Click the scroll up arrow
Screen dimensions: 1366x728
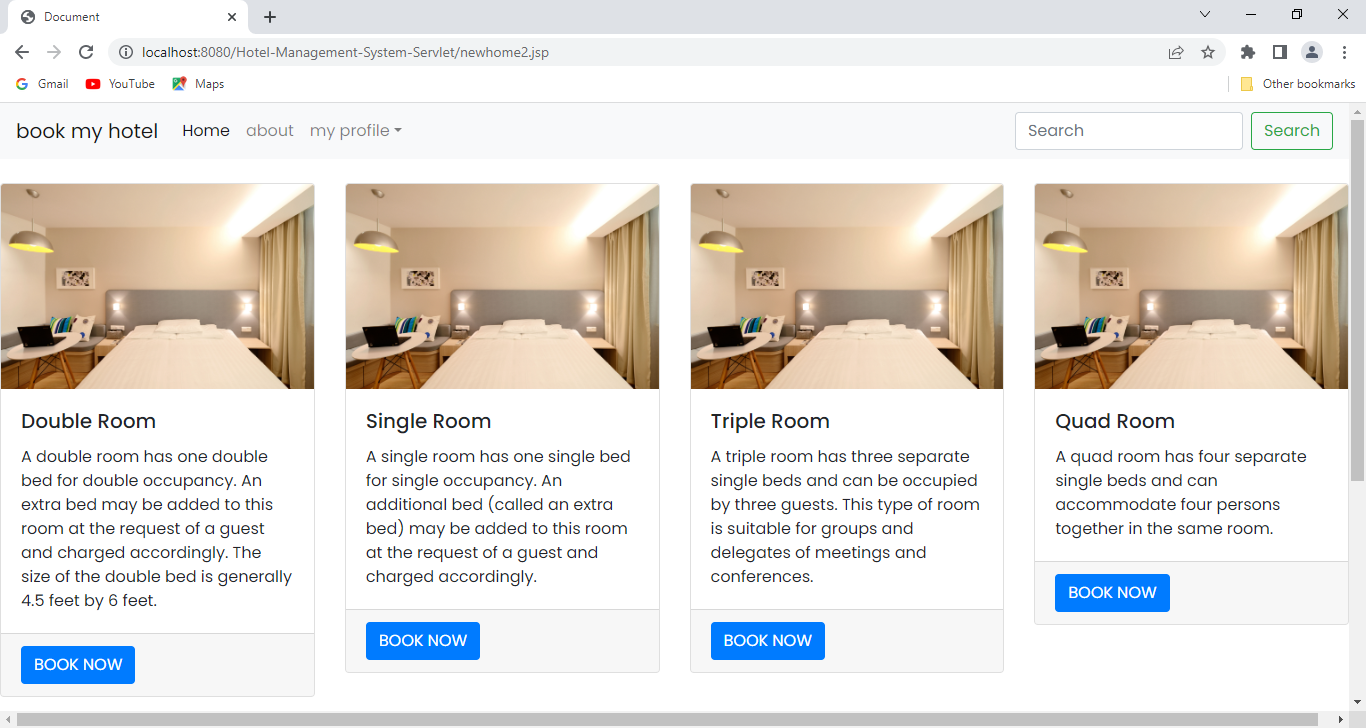tap(1358, 111)
